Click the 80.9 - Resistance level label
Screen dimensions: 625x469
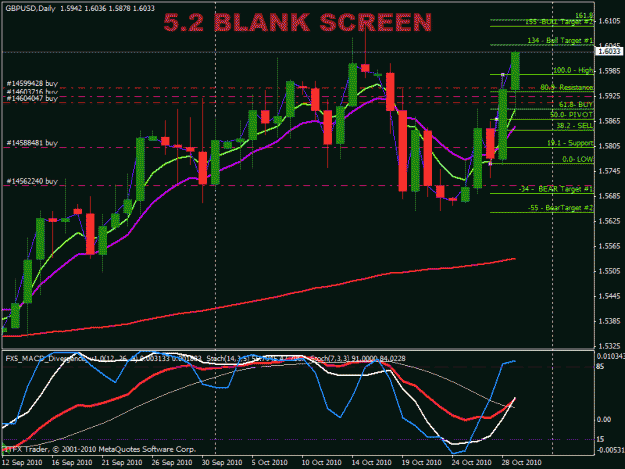click(x=566, y=87)
